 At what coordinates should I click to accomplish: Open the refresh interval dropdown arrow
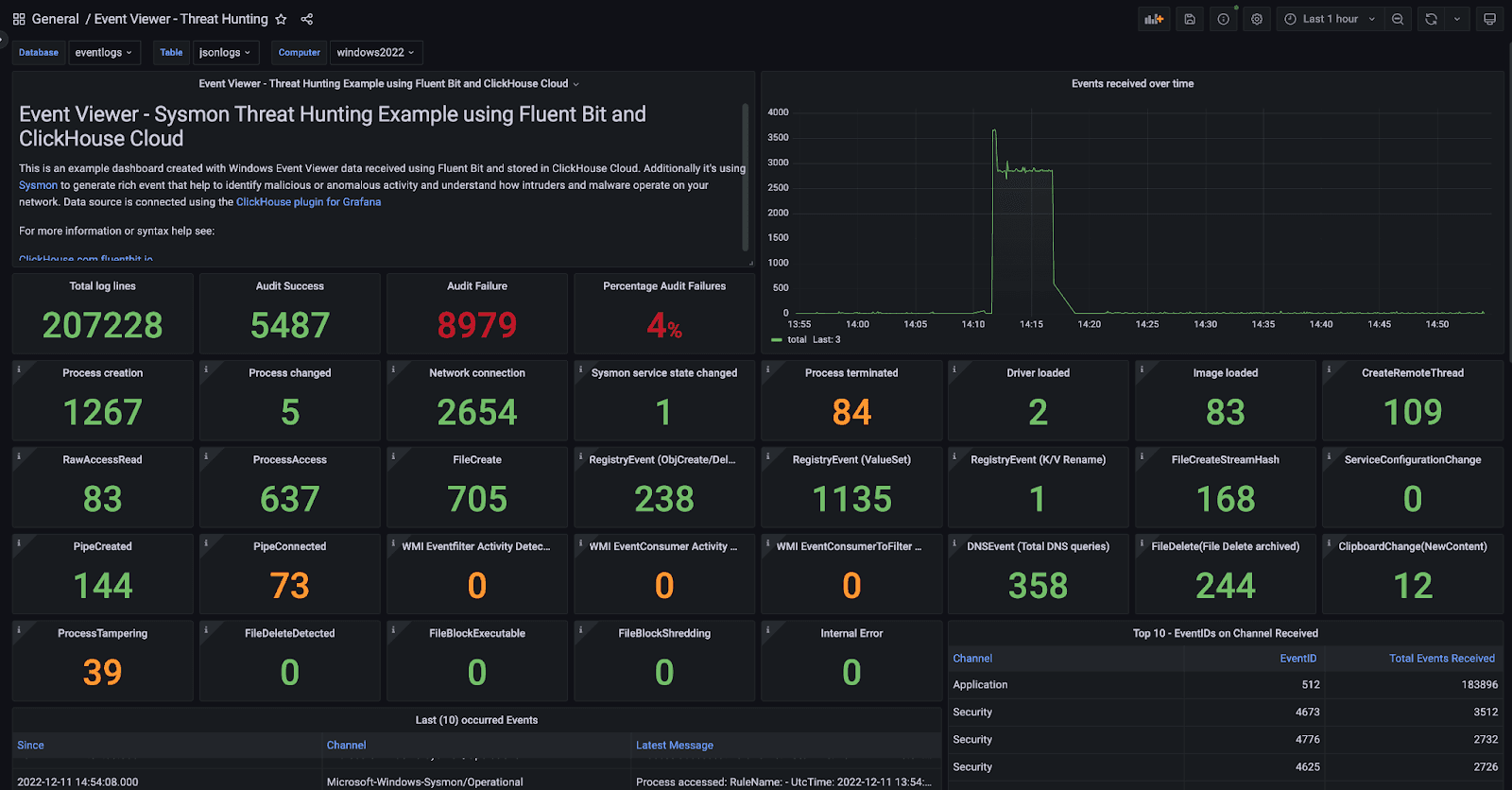[x=1457, y=19]
